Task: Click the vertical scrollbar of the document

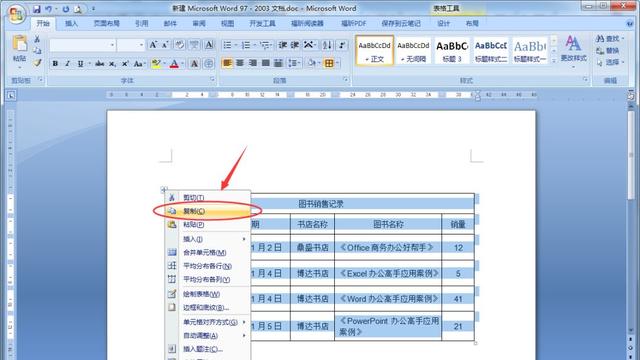Action: [x=631, y=155]
